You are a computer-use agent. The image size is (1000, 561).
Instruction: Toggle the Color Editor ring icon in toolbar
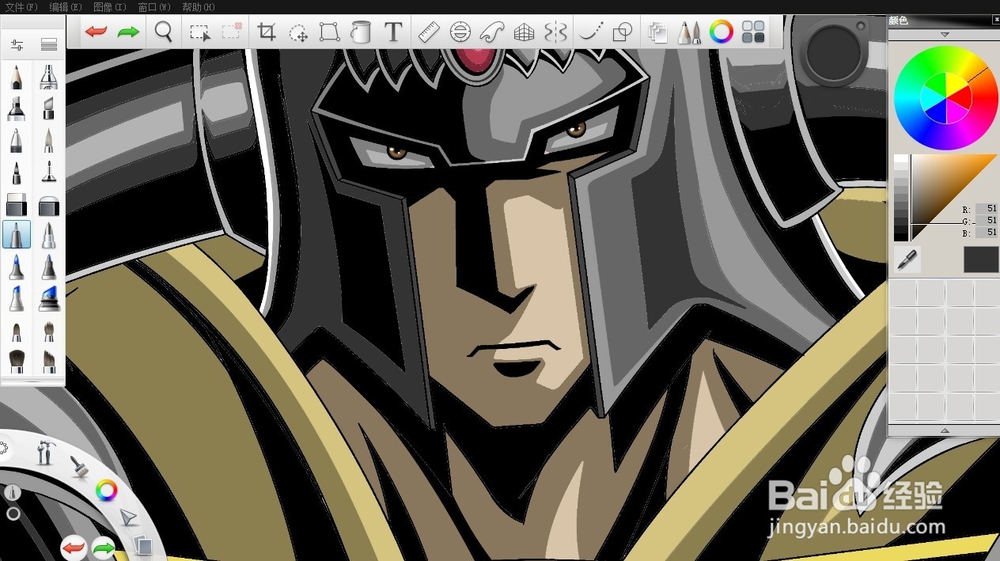point(721,31)
